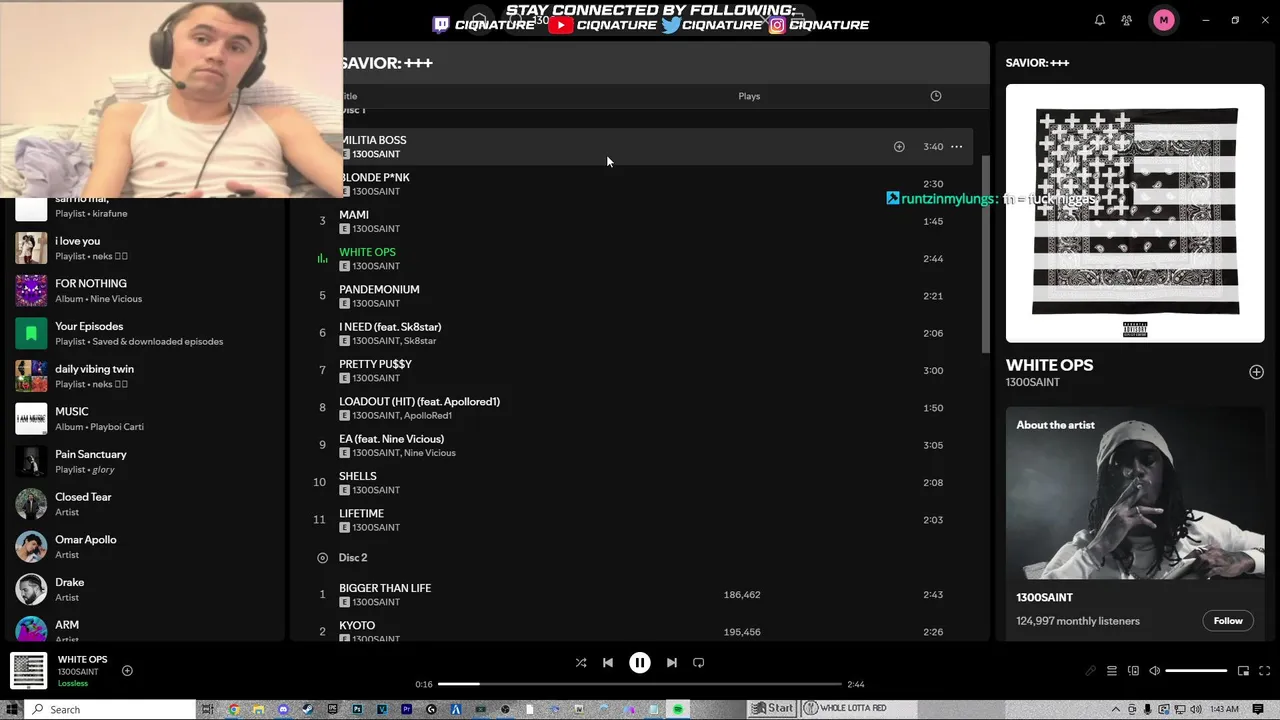Click the now-playing cover thumbnail in player bar
The height and width of the screenshot is (720, 1280).
pyautogui.click(x=29, y=671)
